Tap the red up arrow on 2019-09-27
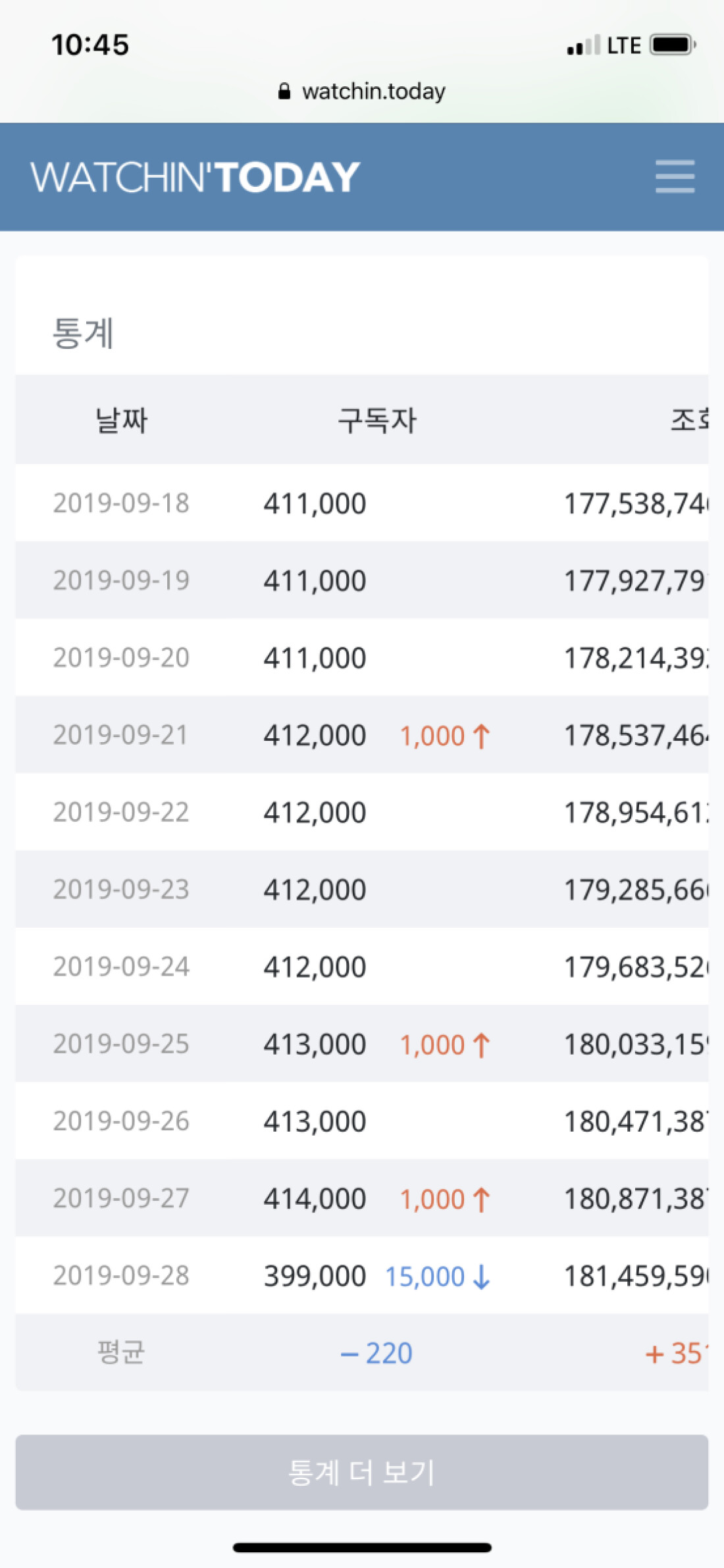This screenshot has height=1568, width=724. tap(482, 1200)
